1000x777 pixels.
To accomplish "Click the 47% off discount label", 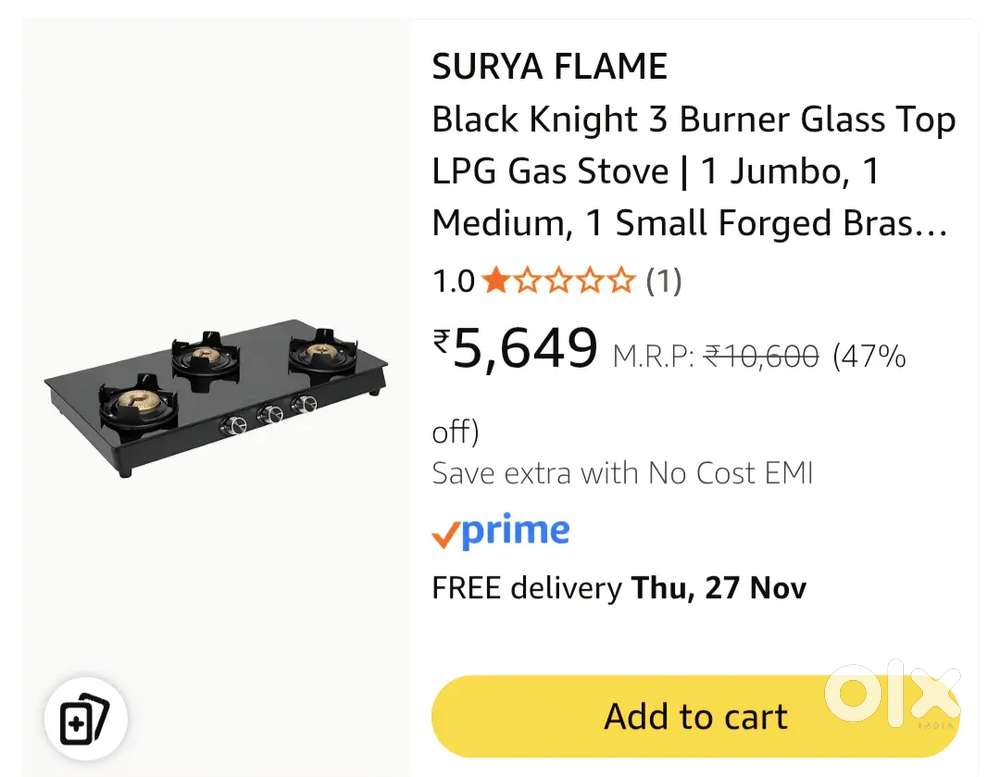I will coord(868,356).
